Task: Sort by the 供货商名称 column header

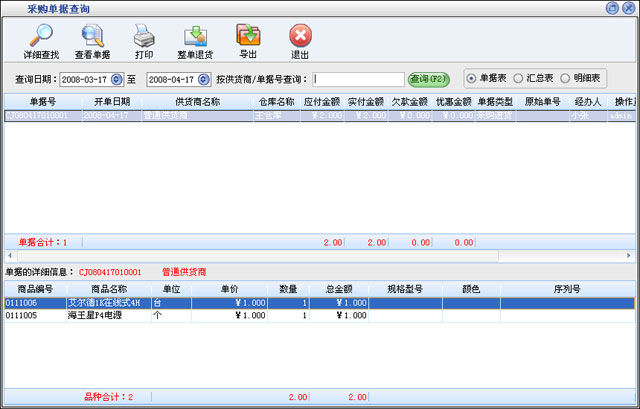Action: pyautogui.click(x=197, y=102)
